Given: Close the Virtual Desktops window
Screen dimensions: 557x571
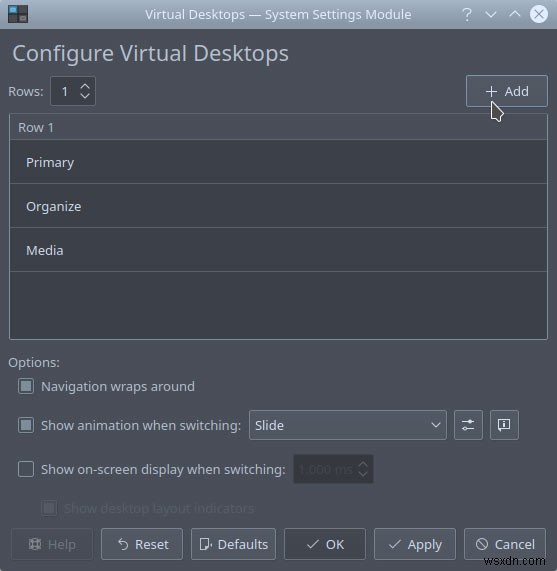Looking at the screenshot, I should coord(539,15).
